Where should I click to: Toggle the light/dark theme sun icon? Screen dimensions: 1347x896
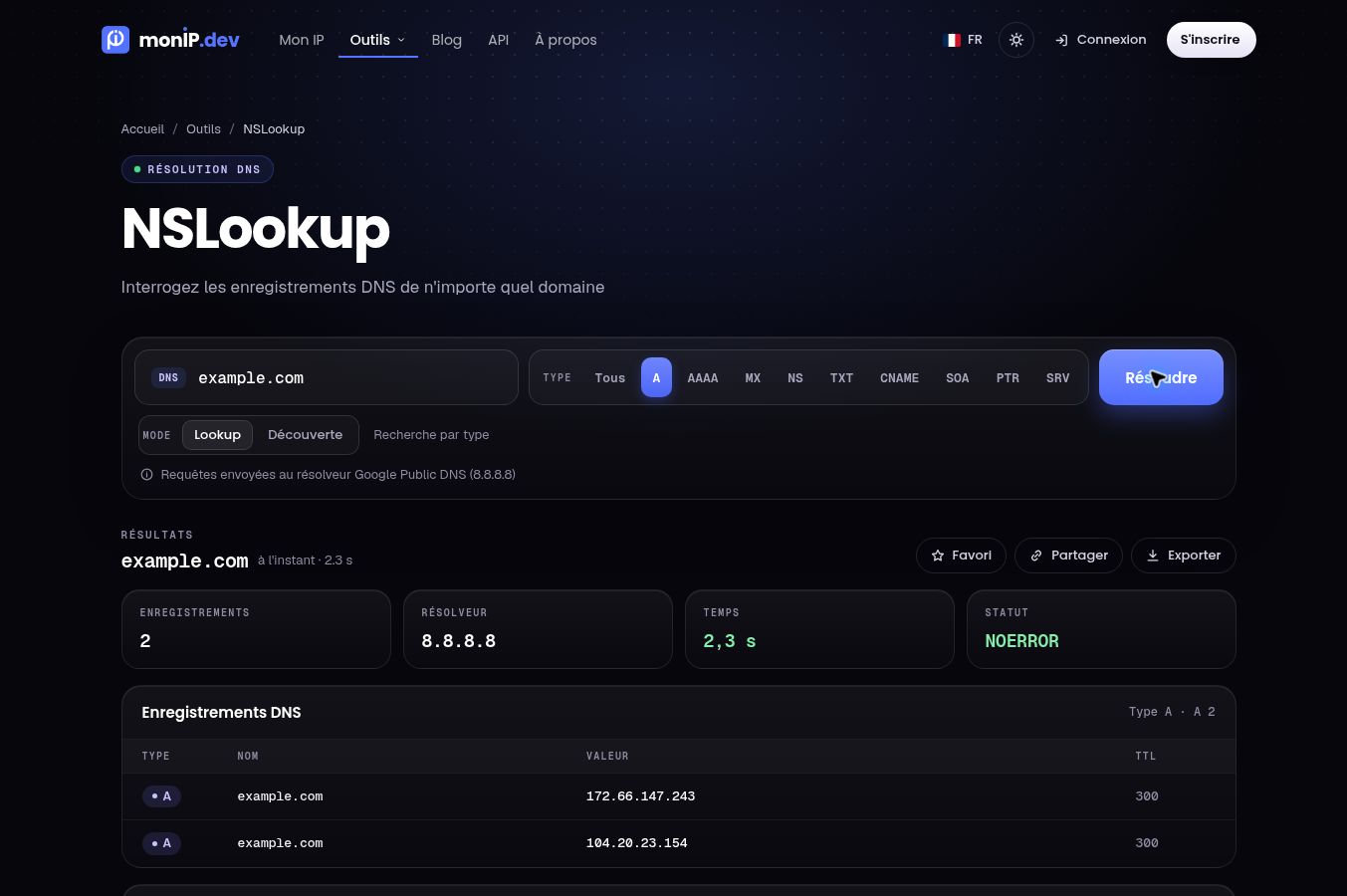click(1015, 40)
